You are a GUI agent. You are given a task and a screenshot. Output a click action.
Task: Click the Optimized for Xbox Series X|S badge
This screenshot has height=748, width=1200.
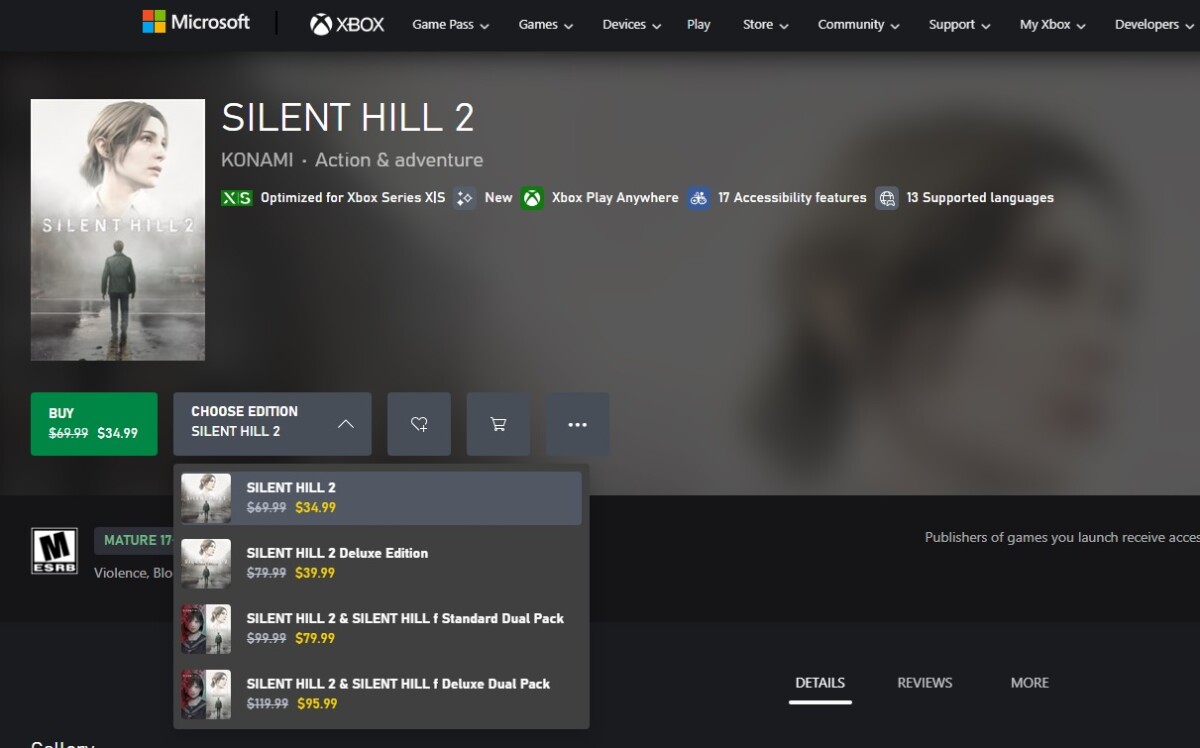(236, 197)
